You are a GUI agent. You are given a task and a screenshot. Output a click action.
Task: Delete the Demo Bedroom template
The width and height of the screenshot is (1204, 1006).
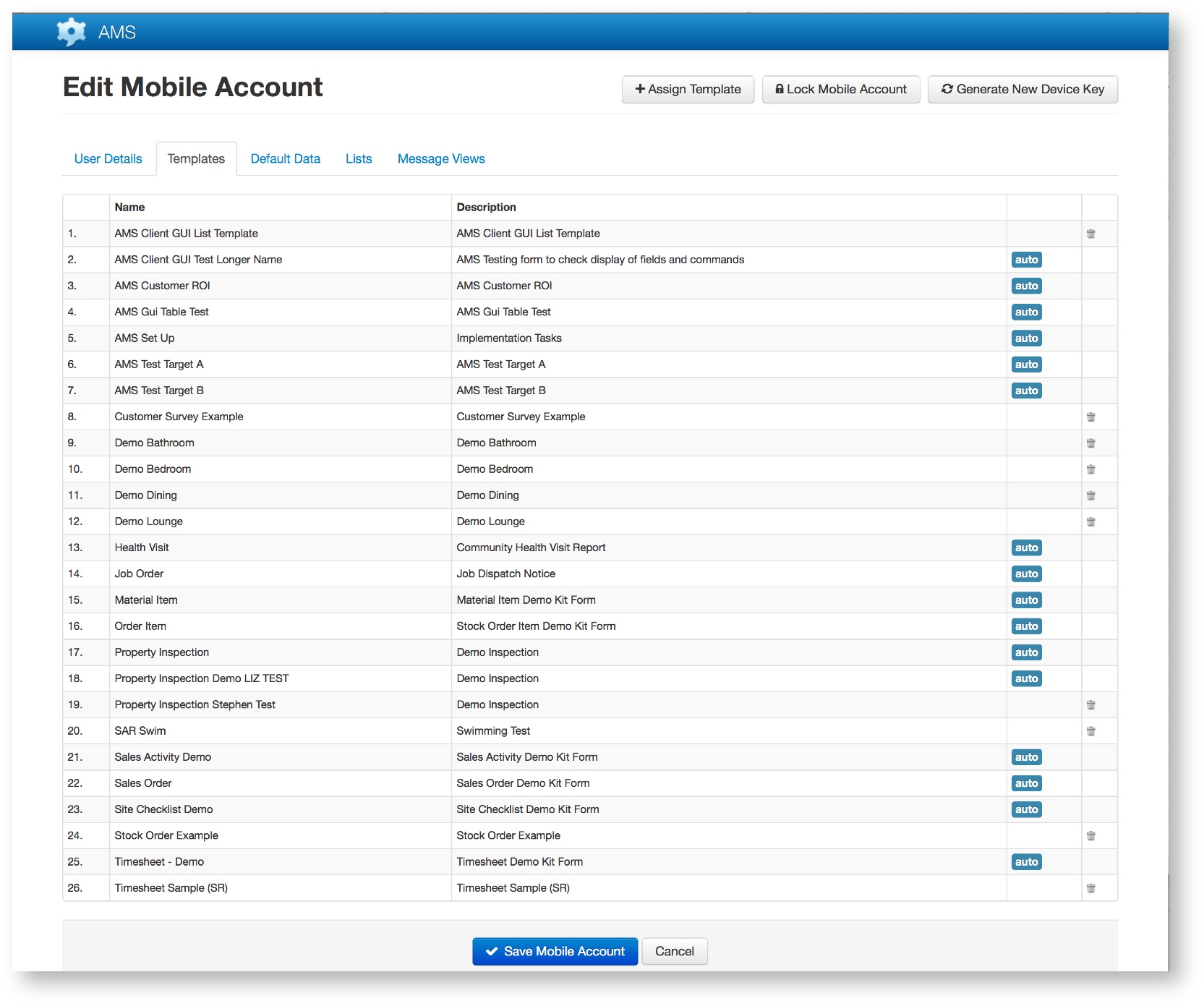1090,469
